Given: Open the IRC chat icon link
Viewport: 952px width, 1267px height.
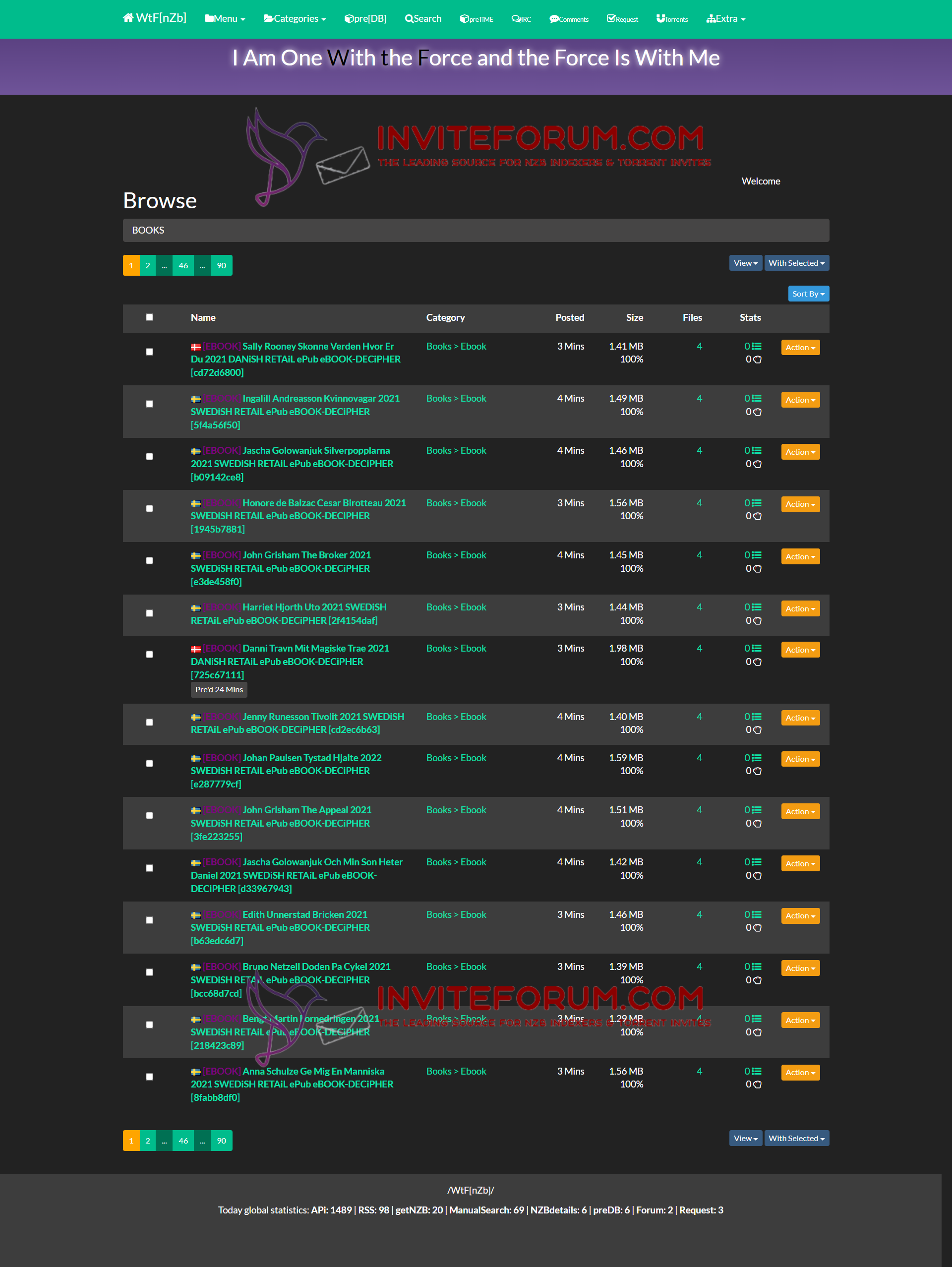Looking at the screenshot, I should (x=516, y=19).
